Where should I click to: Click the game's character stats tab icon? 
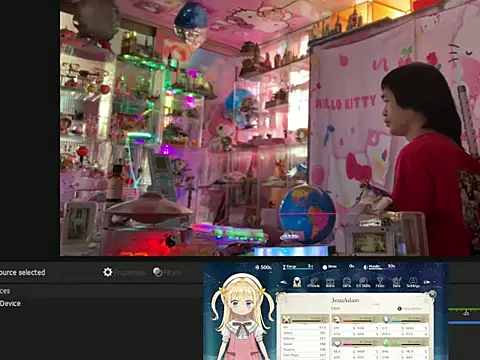tap(297, 282)
